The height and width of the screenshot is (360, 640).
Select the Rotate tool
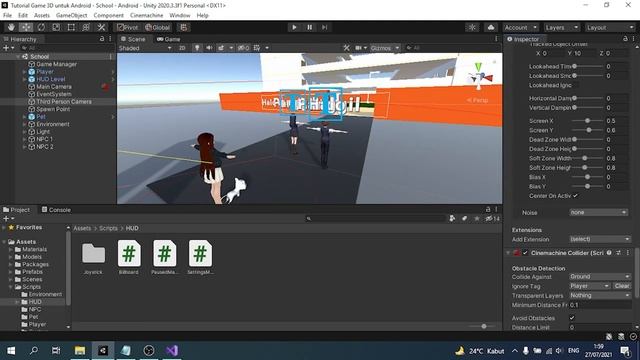point(41,27)
